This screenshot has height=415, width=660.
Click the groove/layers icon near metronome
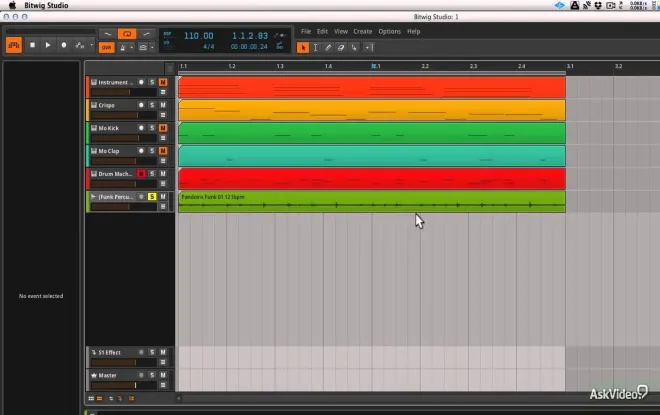tap(143, 48)
